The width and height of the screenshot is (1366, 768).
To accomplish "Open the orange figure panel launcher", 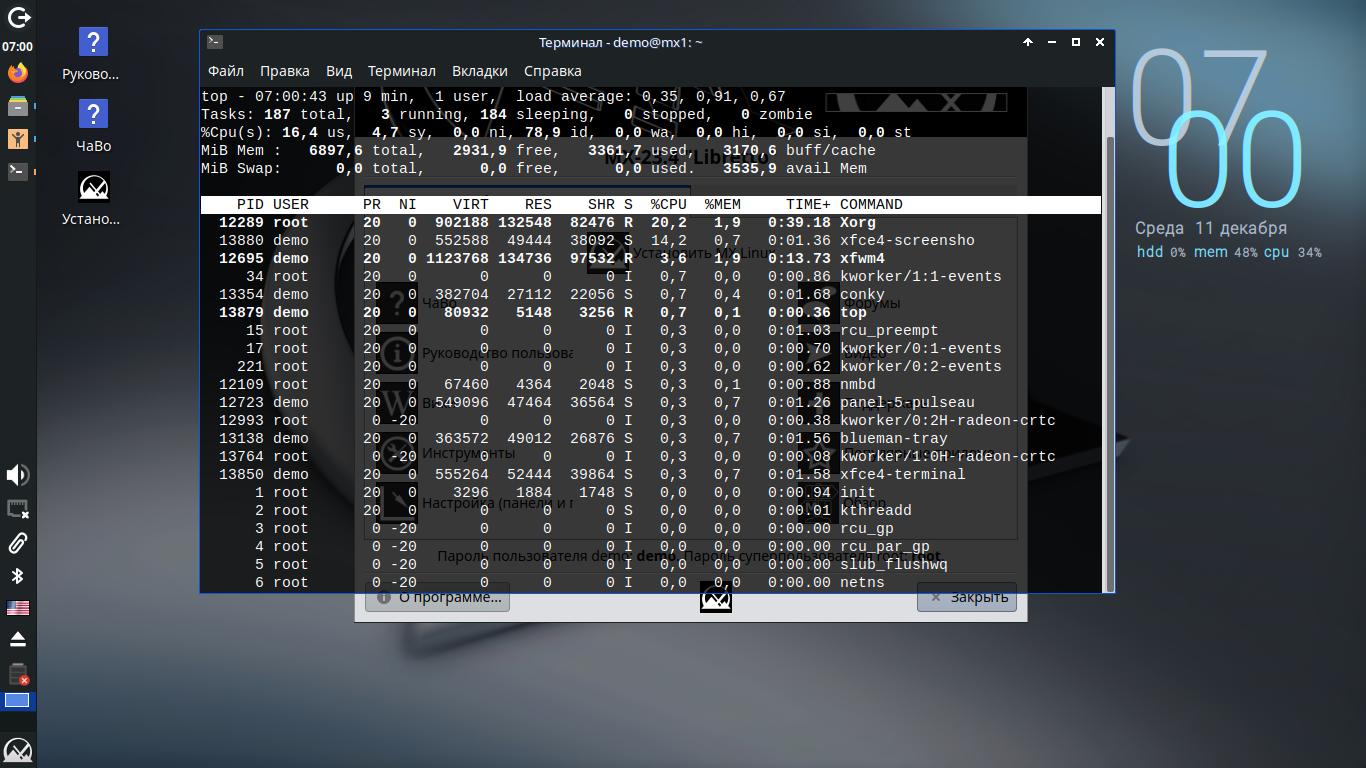I will tap(17, 138).
